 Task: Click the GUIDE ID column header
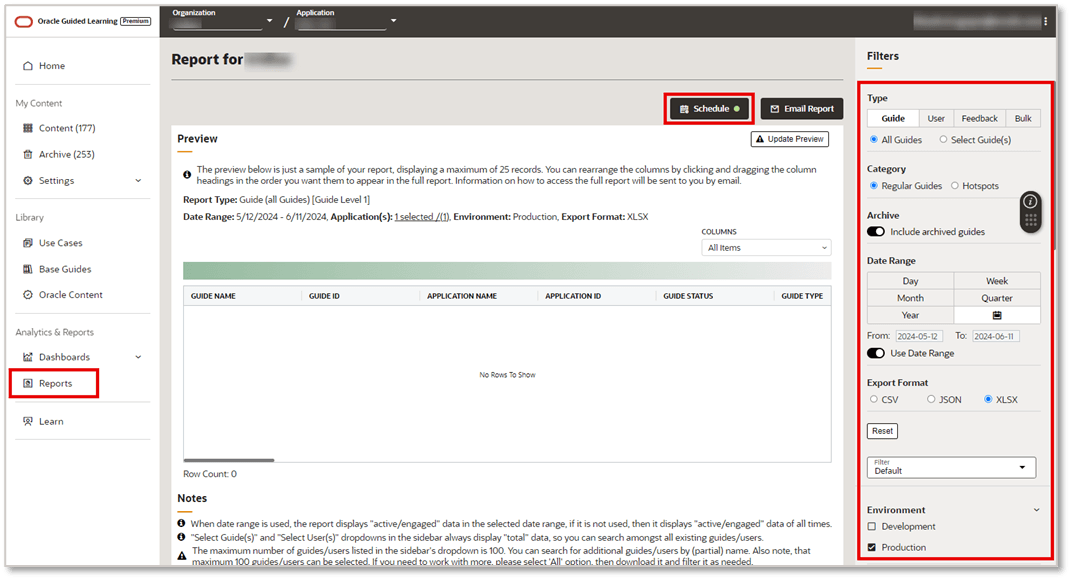point(324,296)
